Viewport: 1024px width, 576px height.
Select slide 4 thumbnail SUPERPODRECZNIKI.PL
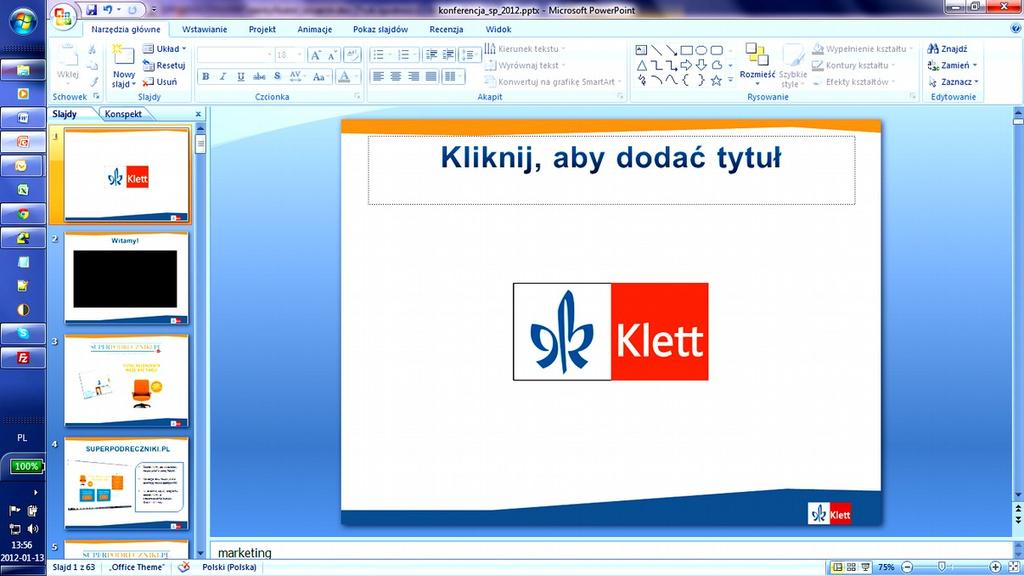click(126, 483)
